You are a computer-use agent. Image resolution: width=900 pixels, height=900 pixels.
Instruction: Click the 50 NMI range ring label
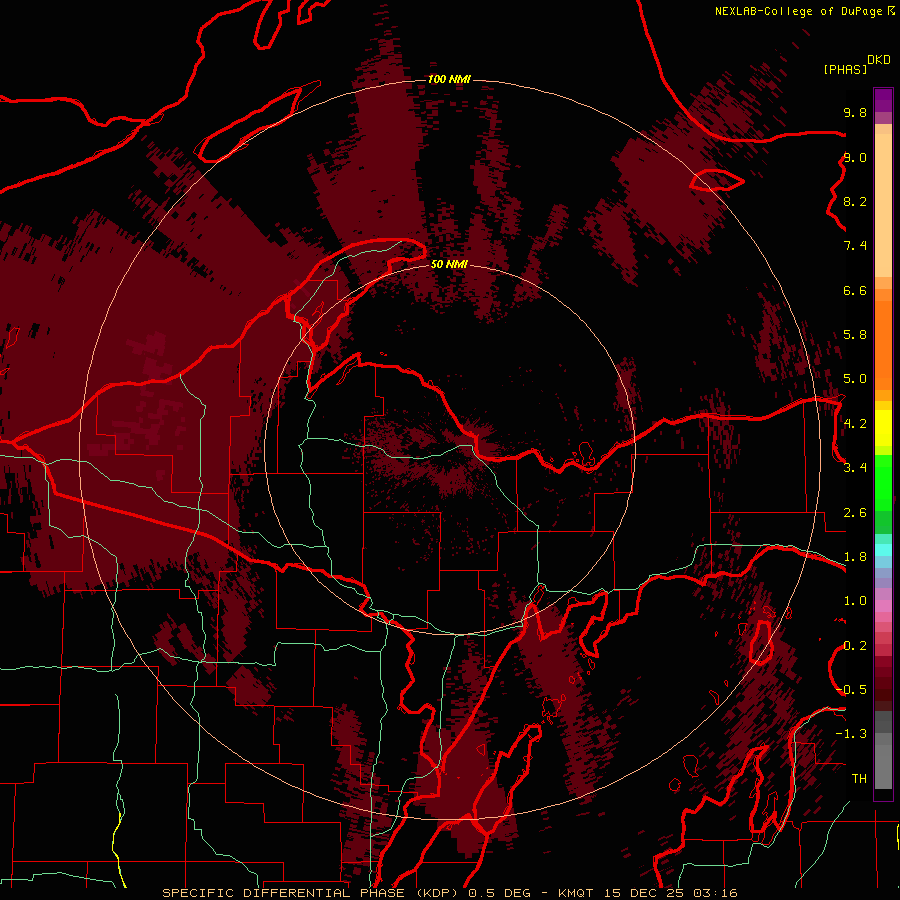(x=449, y=264)
